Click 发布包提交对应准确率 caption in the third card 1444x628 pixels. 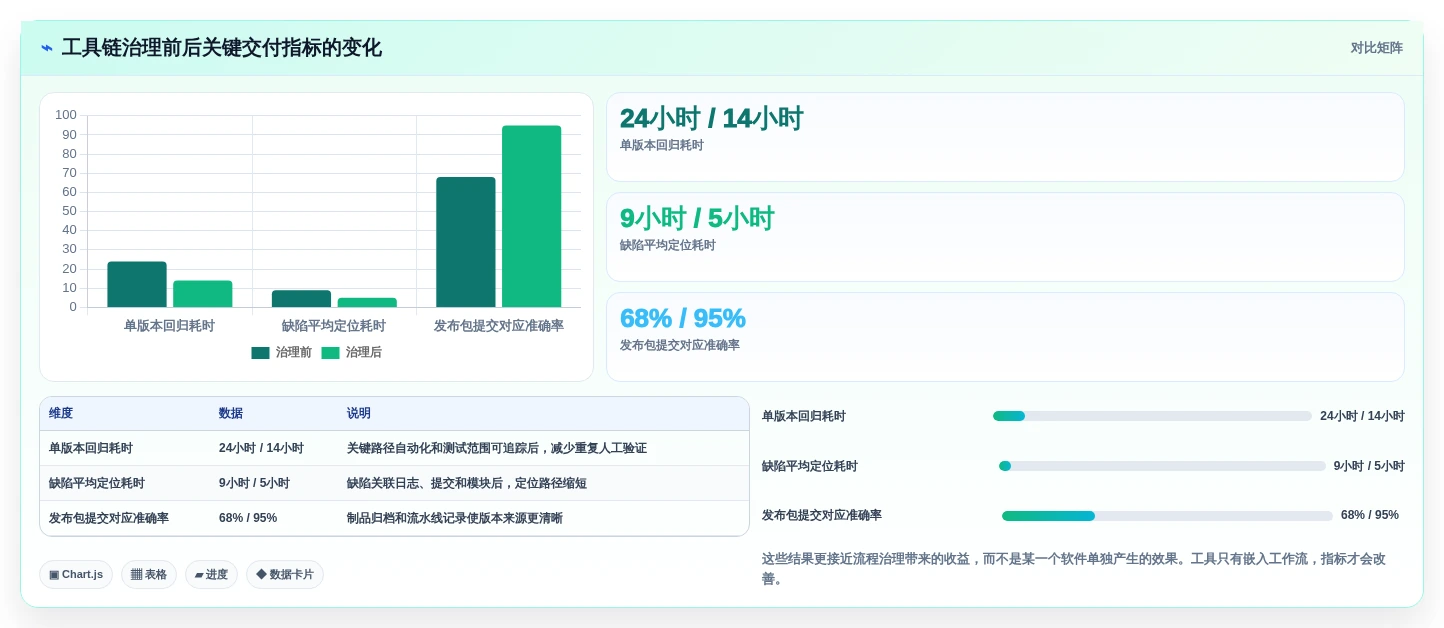[x=680, y=346]
